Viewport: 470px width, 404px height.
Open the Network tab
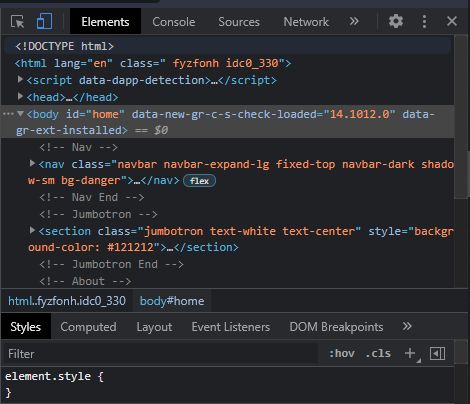pyautogui.click(x=306, y=22)
